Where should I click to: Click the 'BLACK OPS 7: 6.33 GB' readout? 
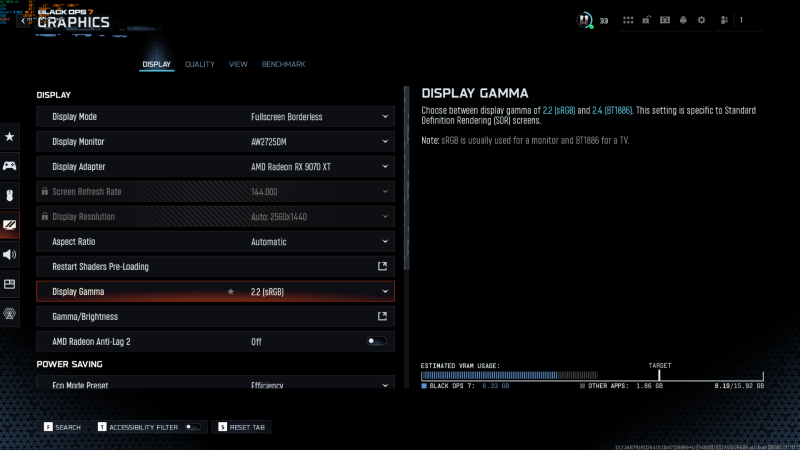click(465, 386)
